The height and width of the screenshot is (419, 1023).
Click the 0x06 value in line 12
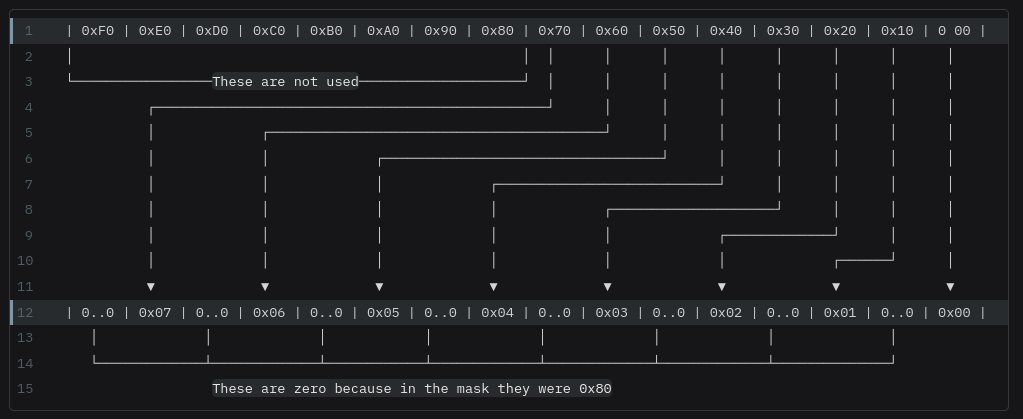point(269,313)
